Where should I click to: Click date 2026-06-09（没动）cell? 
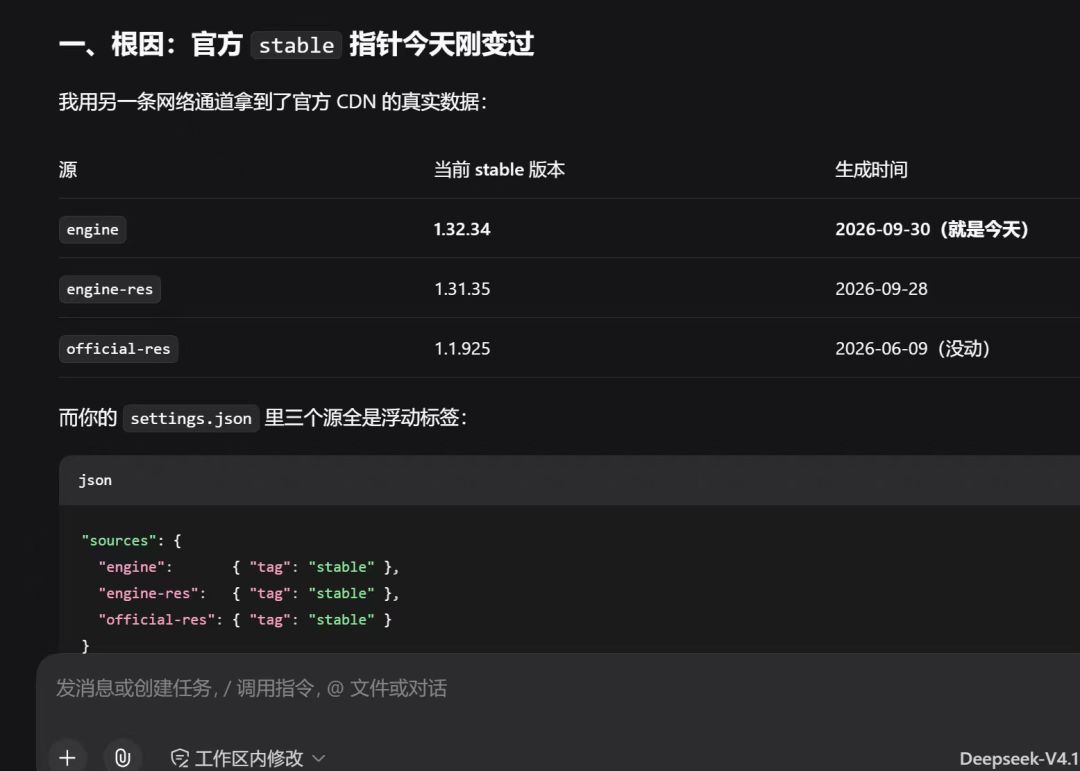pos(913,349)
